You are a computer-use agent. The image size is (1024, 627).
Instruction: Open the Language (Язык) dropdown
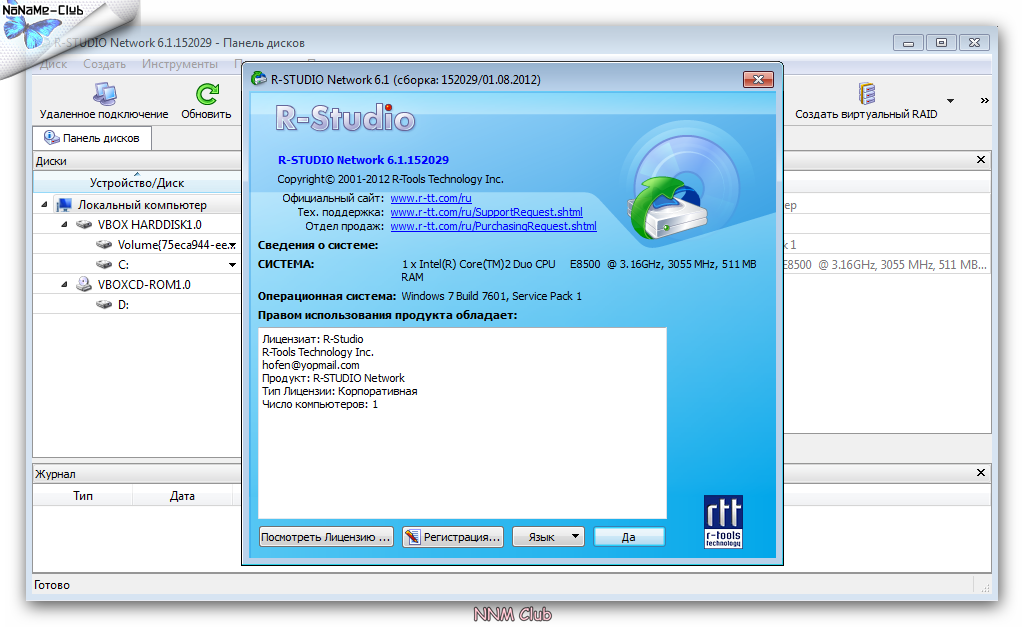pyautogui.click(x=549, y=537)
